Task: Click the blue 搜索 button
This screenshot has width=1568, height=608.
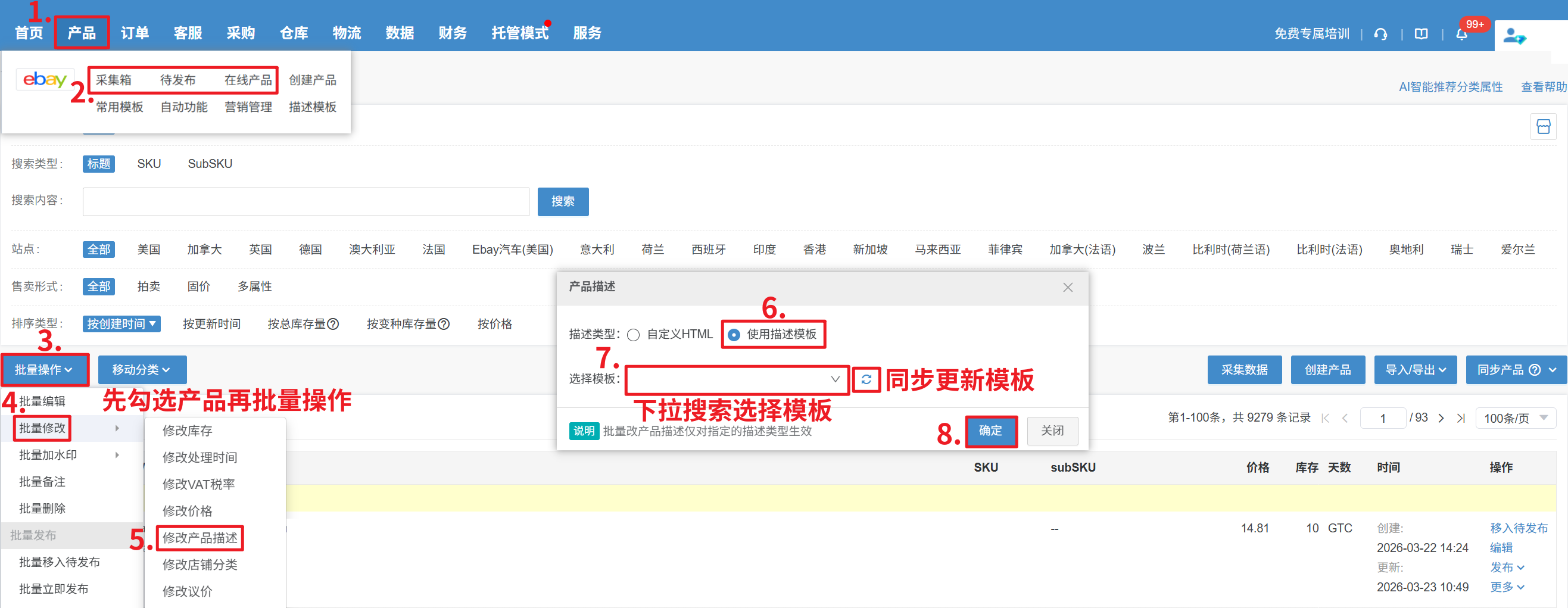Action: [562, 201]
